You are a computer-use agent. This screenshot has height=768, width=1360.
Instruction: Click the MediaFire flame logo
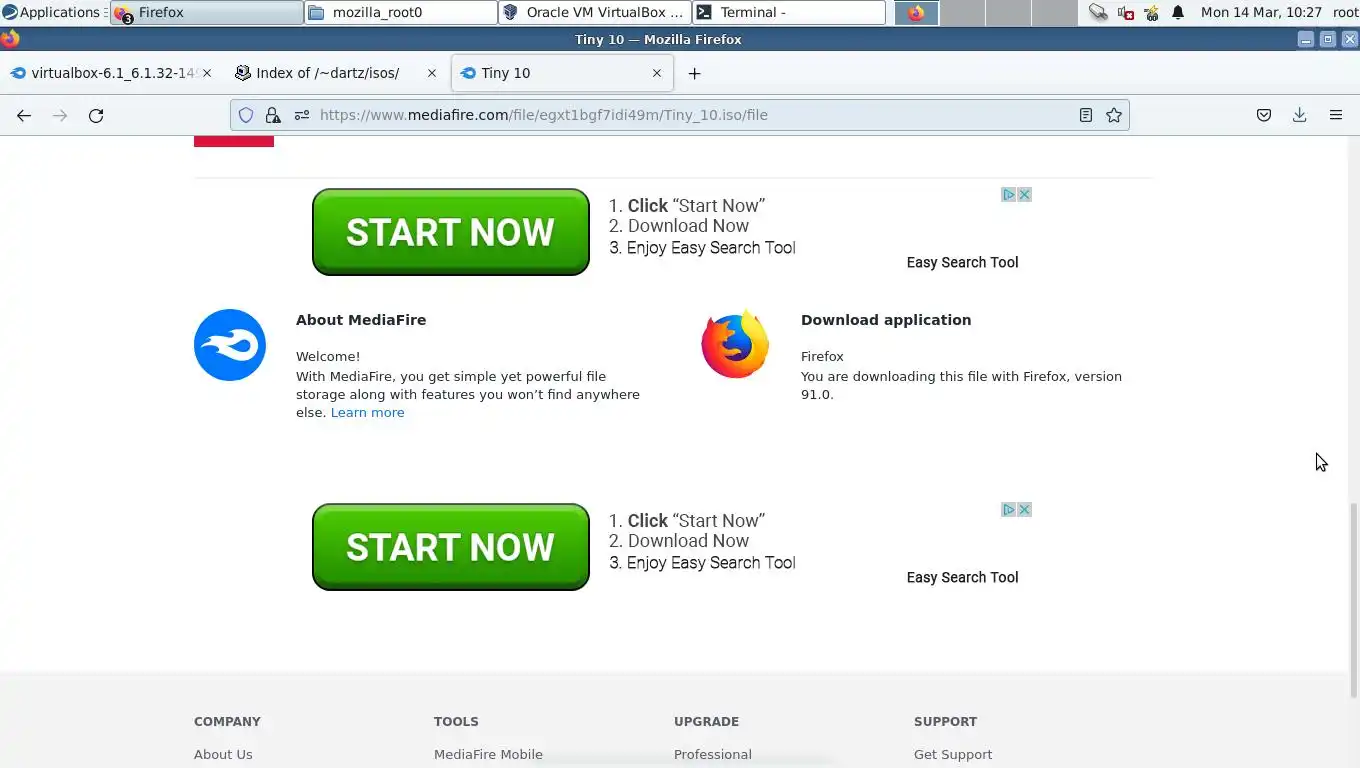pyautogui.click(x=230, y=345)
